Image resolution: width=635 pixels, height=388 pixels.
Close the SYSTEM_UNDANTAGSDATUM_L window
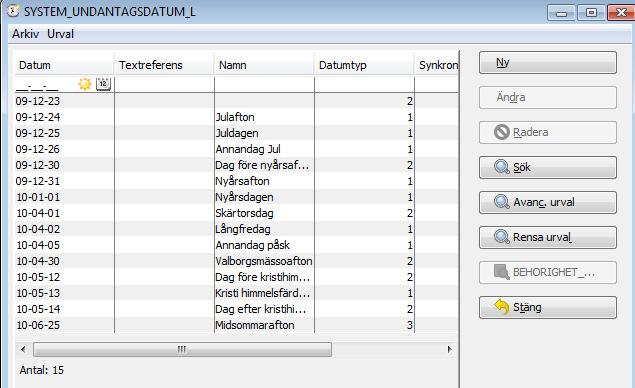[621, 13]
